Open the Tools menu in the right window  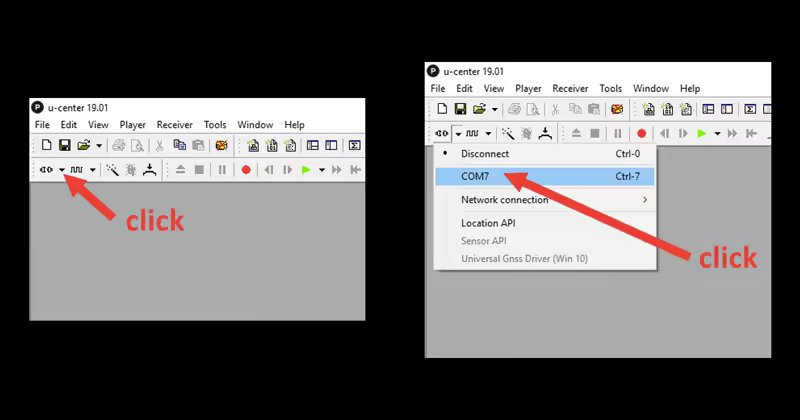tap(610, 88)
